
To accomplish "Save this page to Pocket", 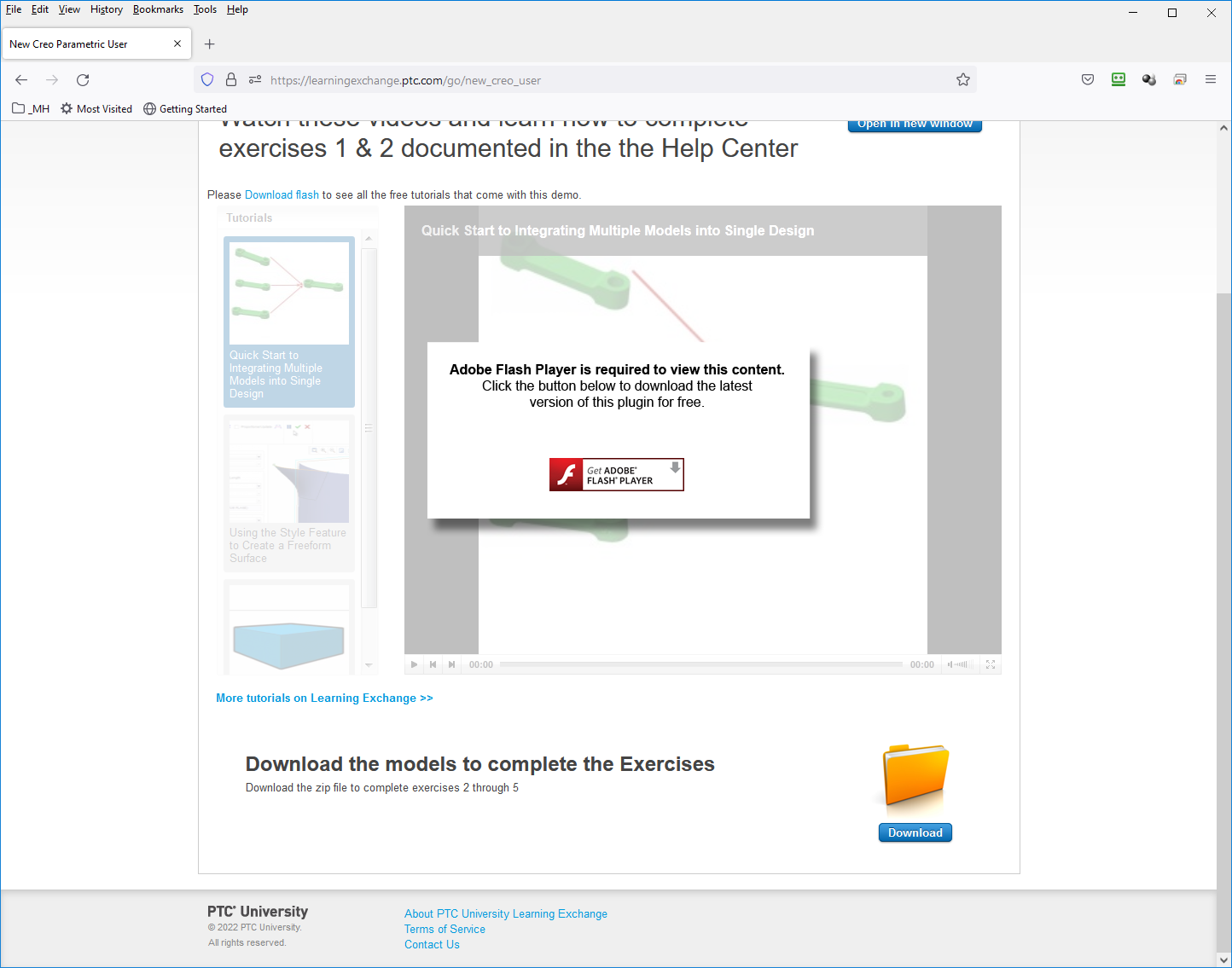I will [x=1088, y=79].
